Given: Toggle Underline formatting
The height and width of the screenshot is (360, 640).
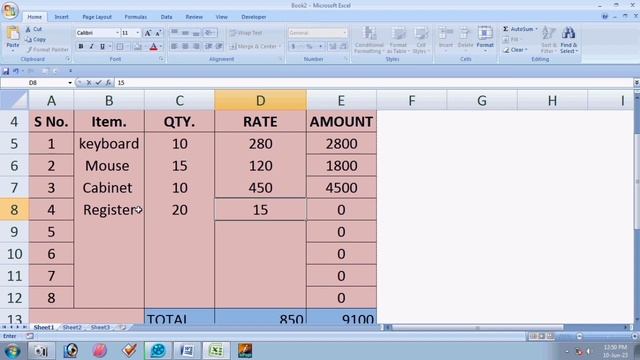Looking at the screenshot, I should (102, 47).
